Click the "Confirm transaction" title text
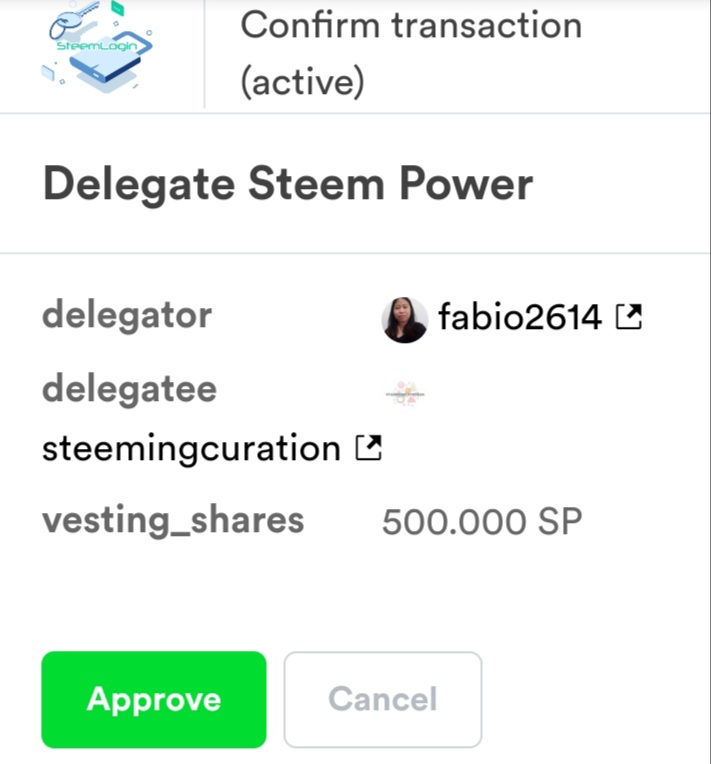Image resolution: width=711 pixels, height=764 pixels. [x=410, y=25]
